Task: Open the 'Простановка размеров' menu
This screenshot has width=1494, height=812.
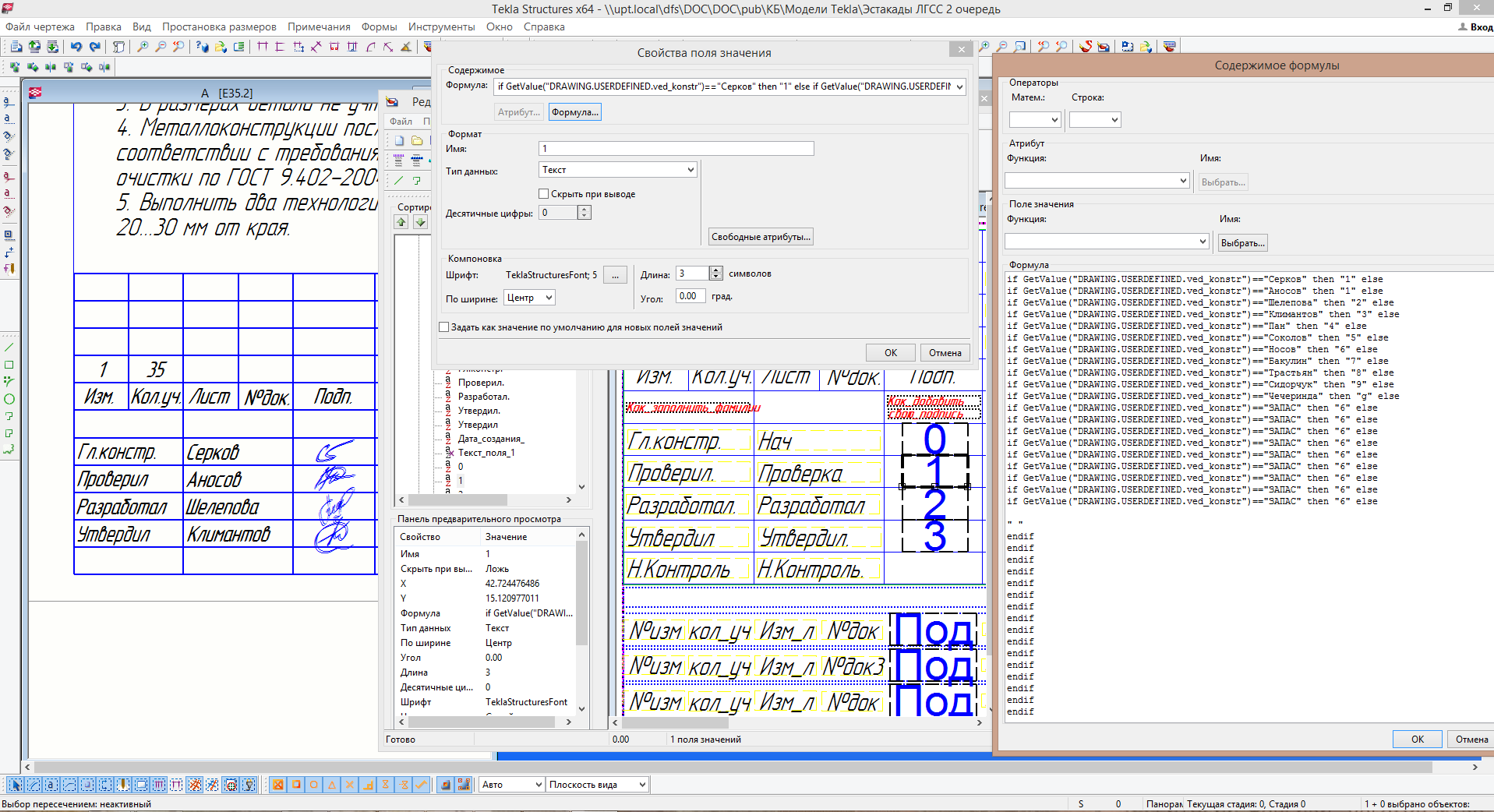Action: (x=219, y=26)
